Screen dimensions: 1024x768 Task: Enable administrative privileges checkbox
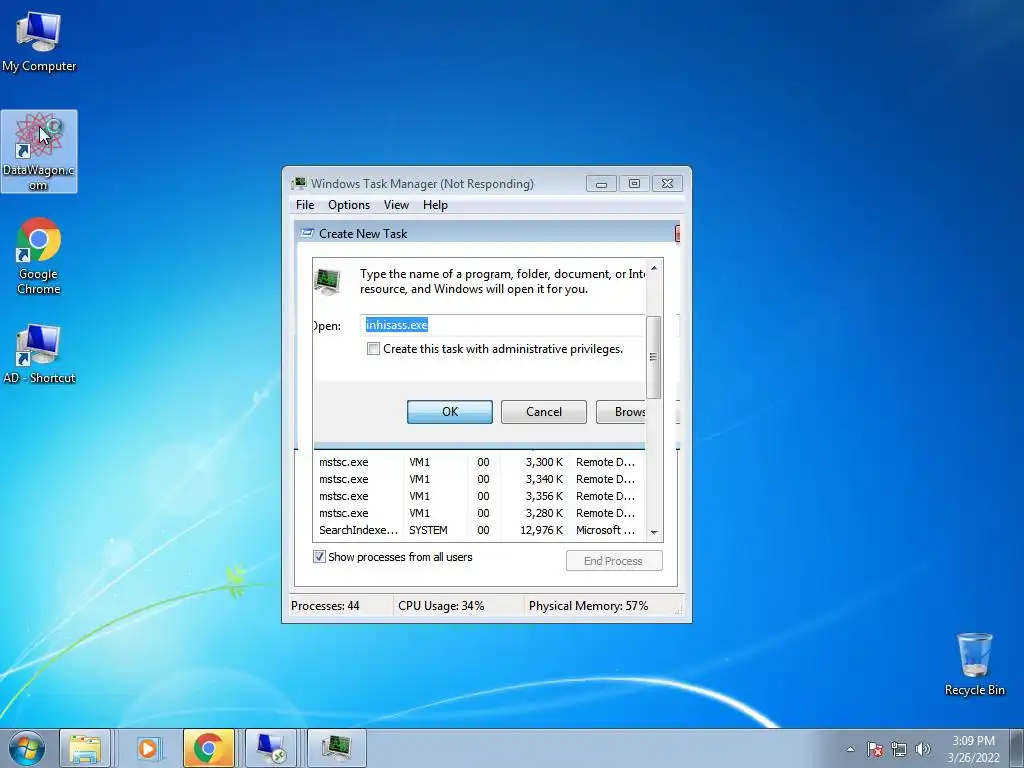(x=373, y=349)
